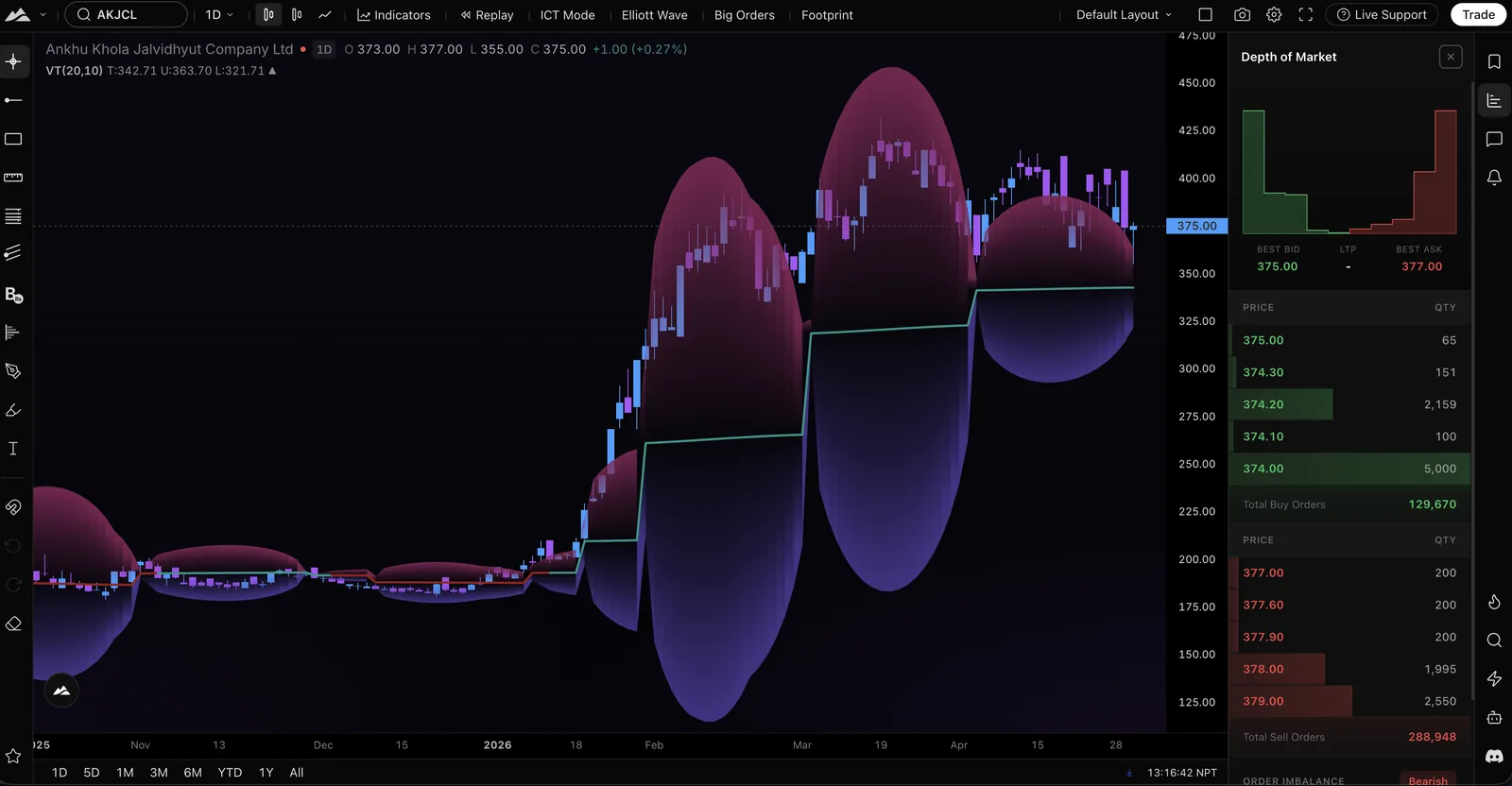Select the text annotation tool
Screen dimensions: 1512x786
13,449
